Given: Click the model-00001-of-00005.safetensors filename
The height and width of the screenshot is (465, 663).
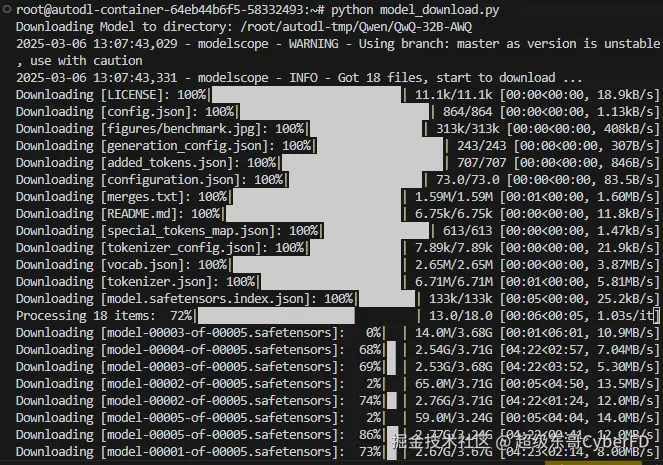Looking at the screenshot, I should coord(219,452).
